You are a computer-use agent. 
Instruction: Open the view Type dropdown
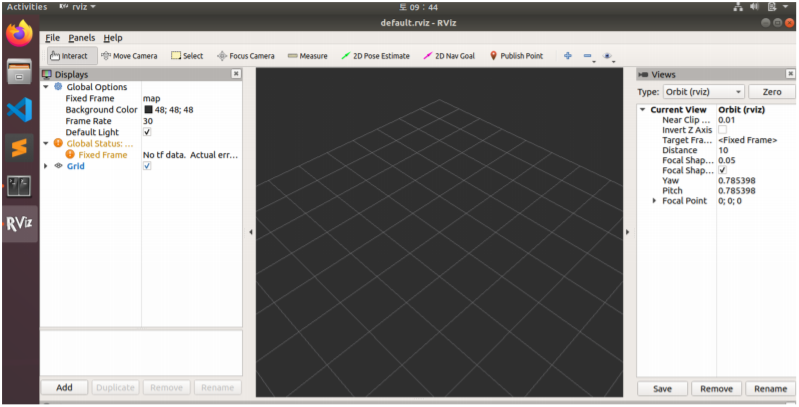point(703,92)
